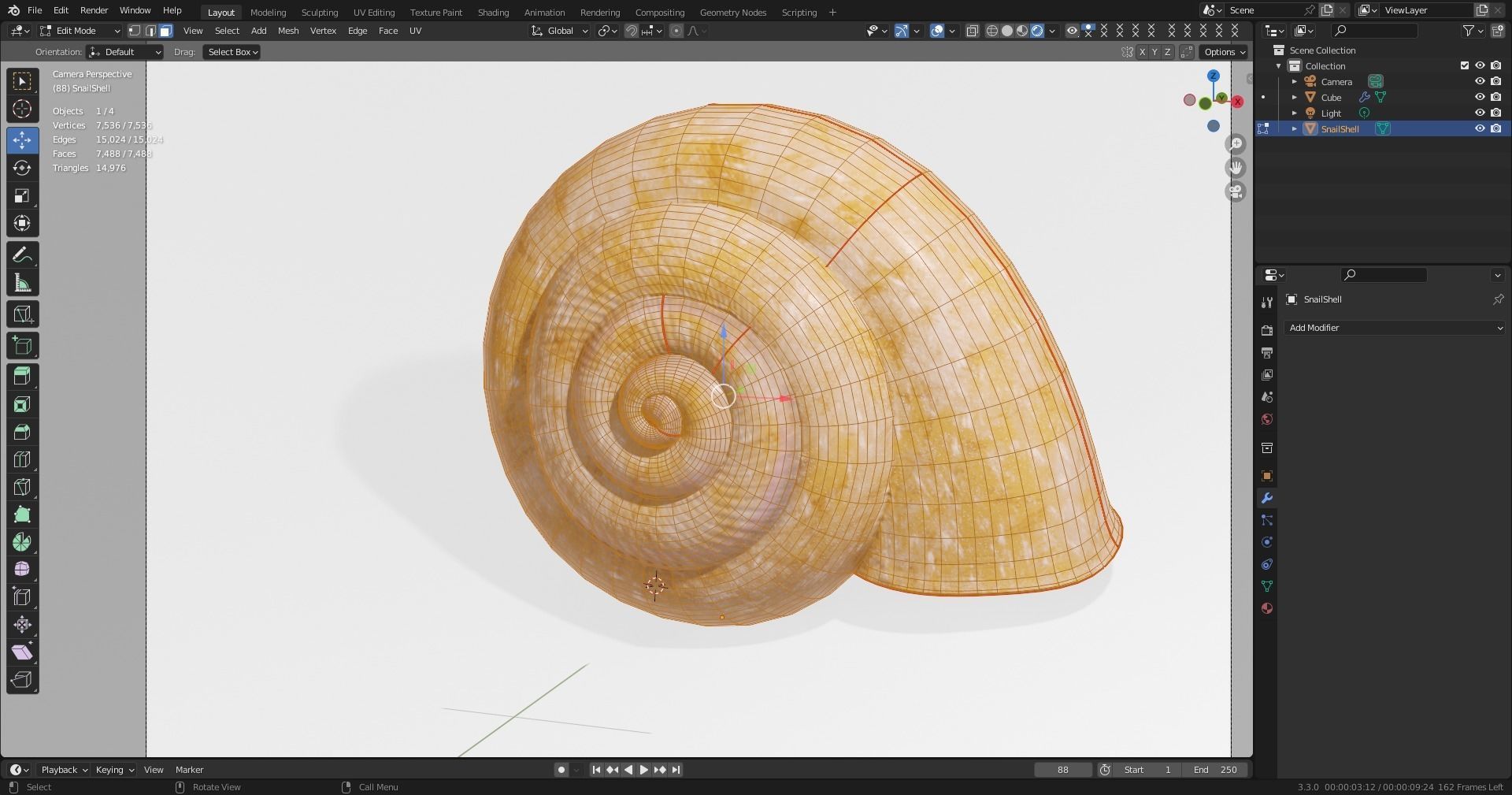Disable Camera in renders

click(x=1495, y=81)
